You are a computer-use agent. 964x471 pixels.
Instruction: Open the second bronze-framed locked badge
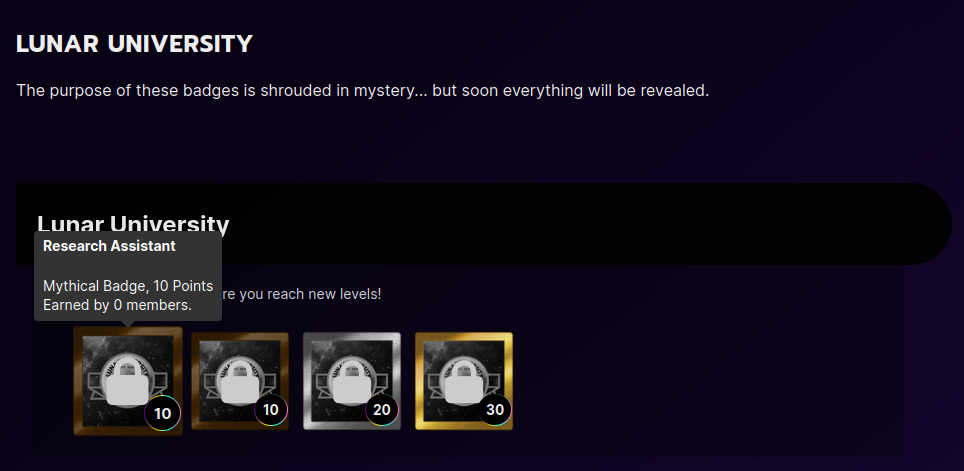[x=240, y=381]
